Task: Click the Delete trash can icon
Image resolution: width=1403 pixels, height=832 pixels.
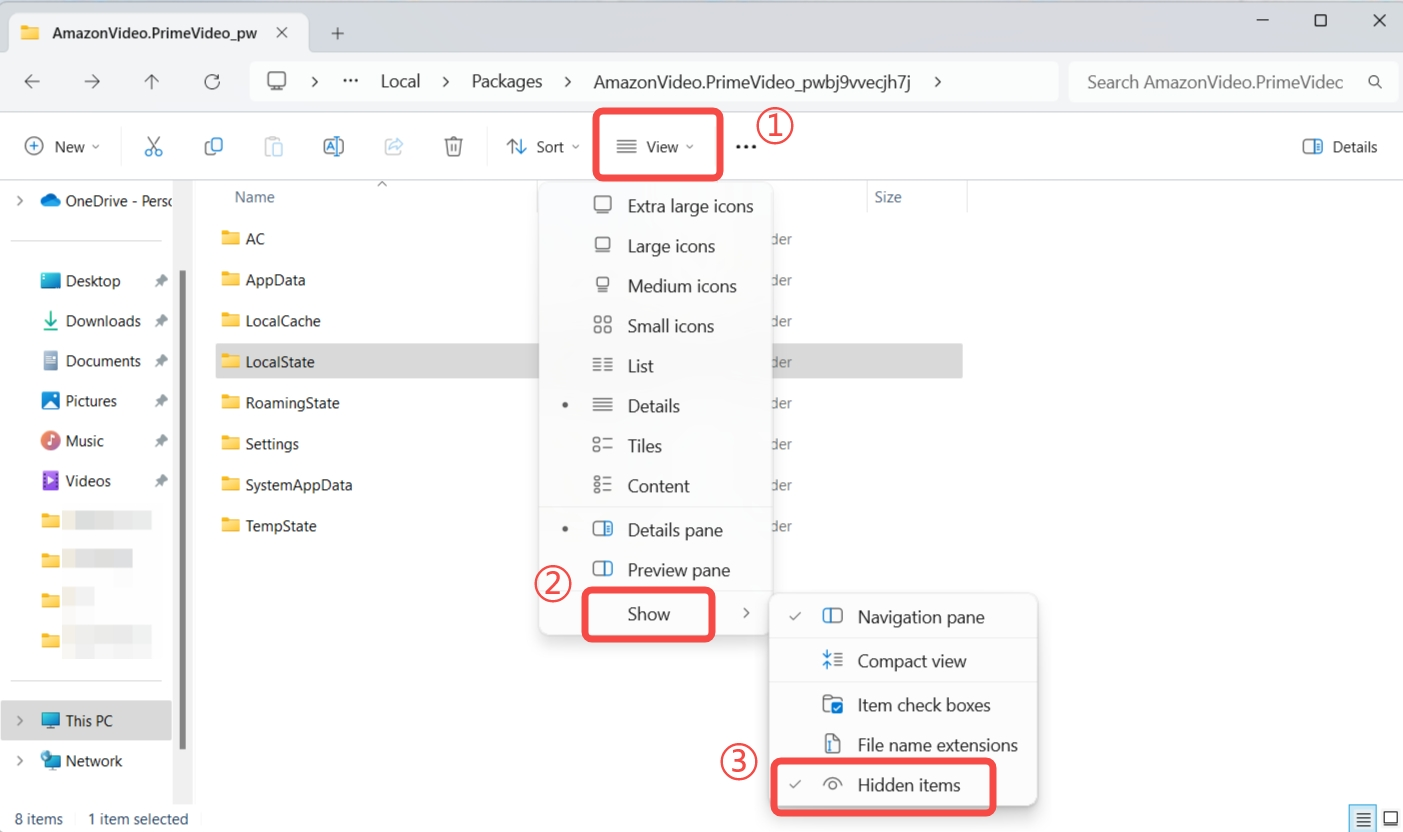Action: point(453,147)
